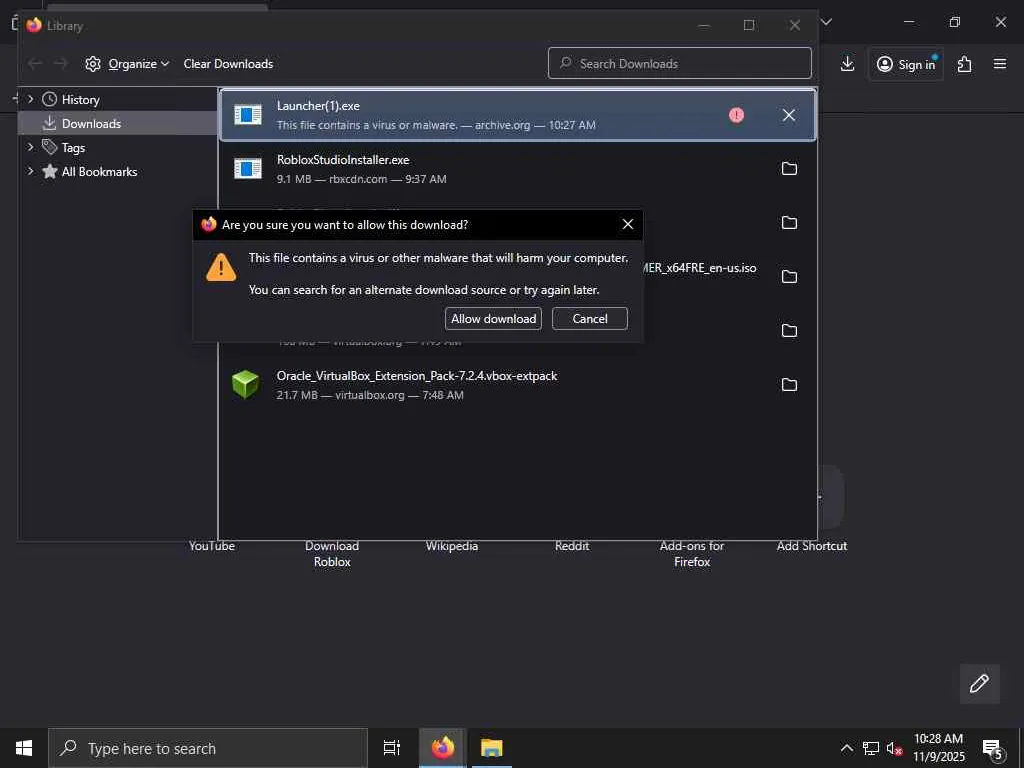Select Tags in the Library sidebar
This screenshot has height=768, width=1024.
click(x=73, y=148)
